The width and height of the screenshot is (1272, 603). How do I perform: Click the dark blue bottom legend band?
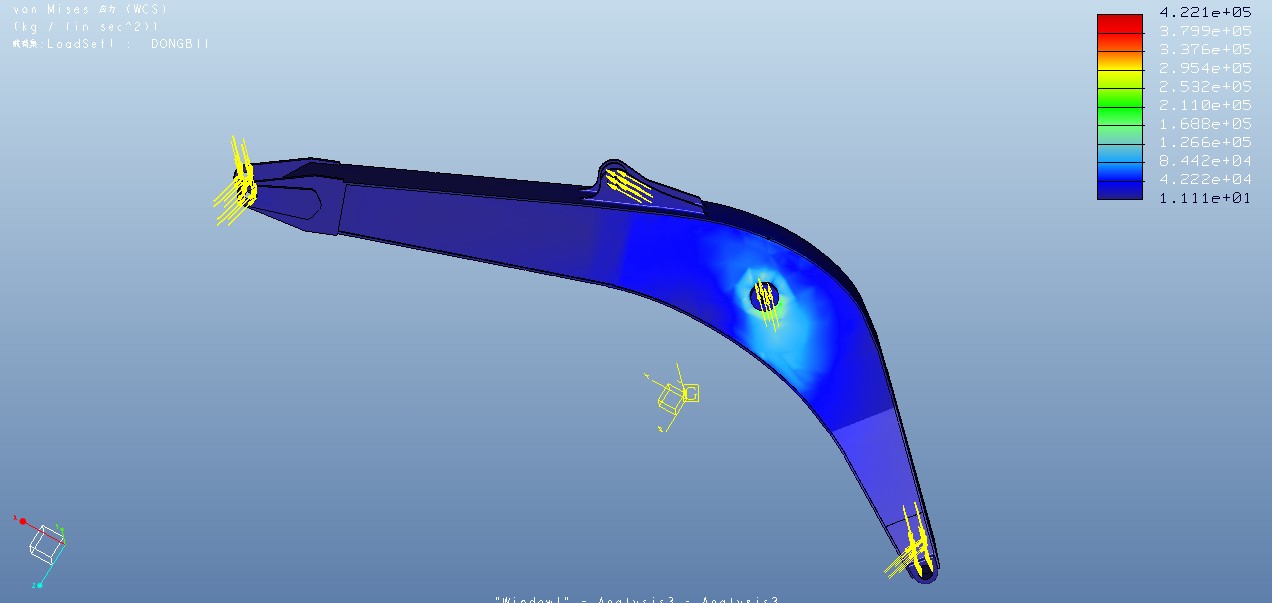pyautogui.click(x=1120, y=190)
